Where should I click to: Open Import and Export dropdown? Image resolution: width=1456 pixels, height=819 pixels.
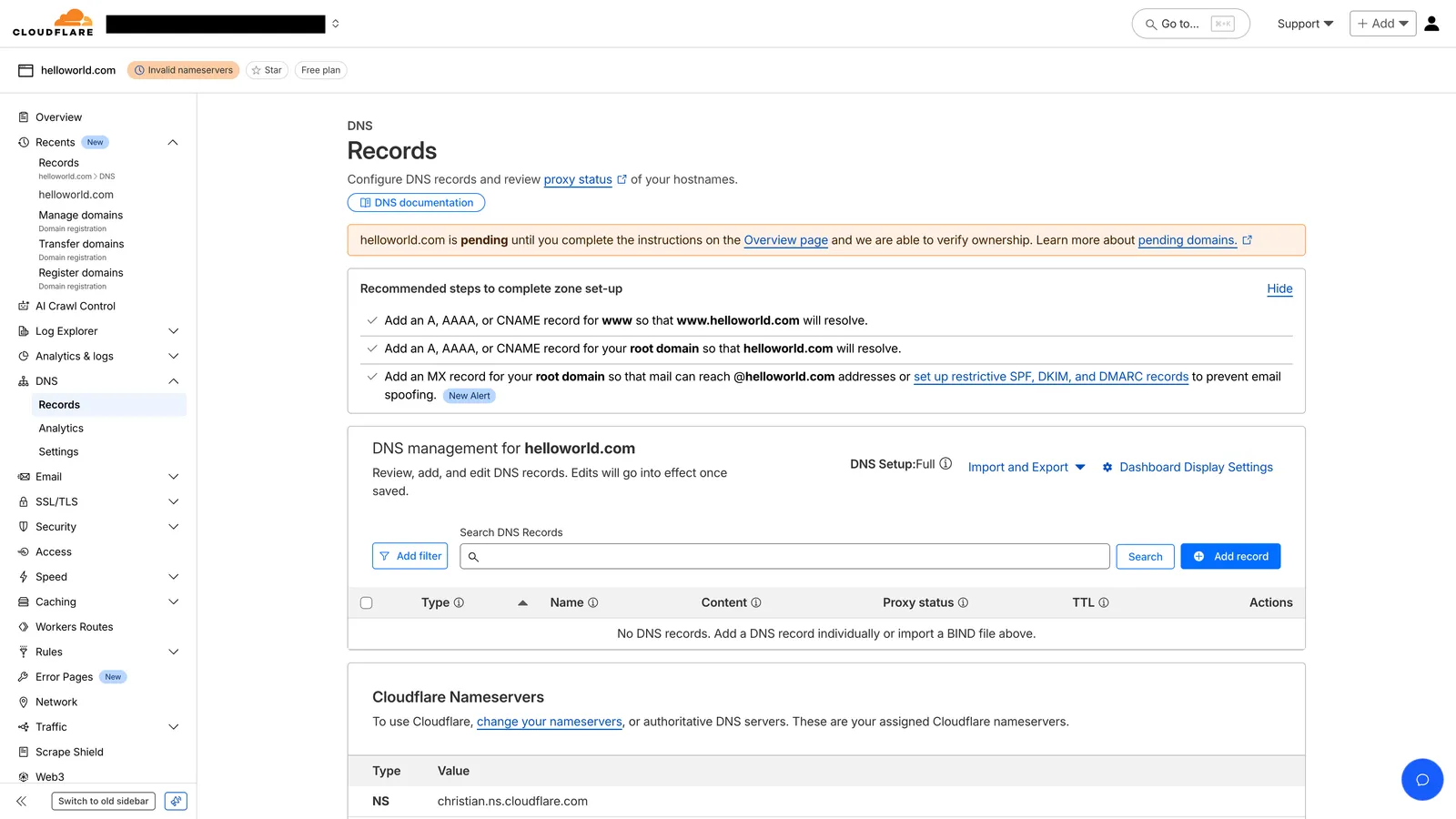1026,468
